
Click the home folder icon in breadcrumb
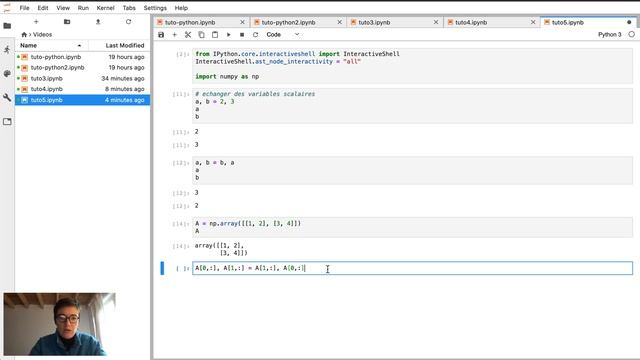tap(24, 35)
